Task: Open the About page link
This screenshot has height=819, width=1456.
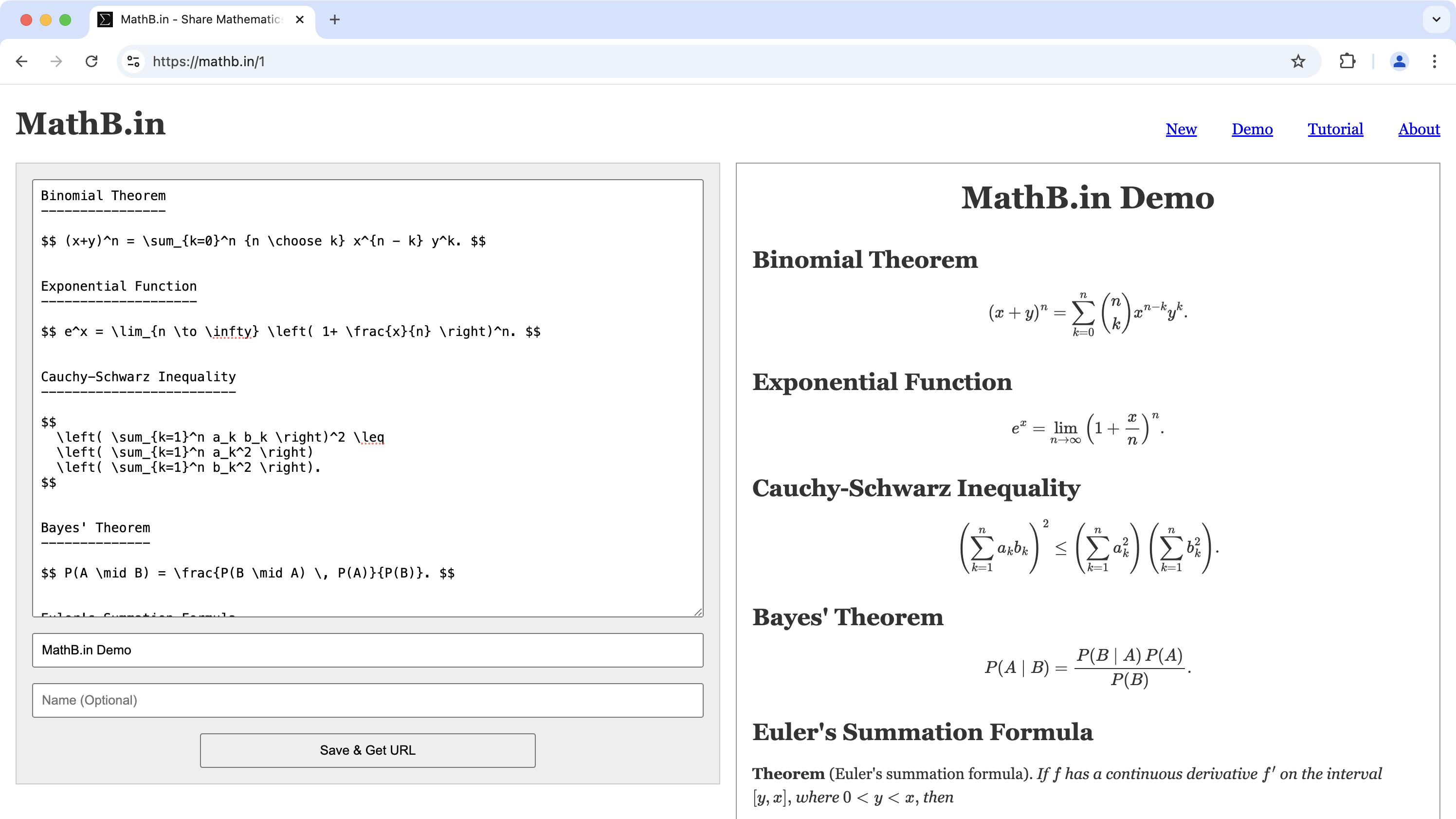Action: pyautogui.click(x=1419, y=129)
